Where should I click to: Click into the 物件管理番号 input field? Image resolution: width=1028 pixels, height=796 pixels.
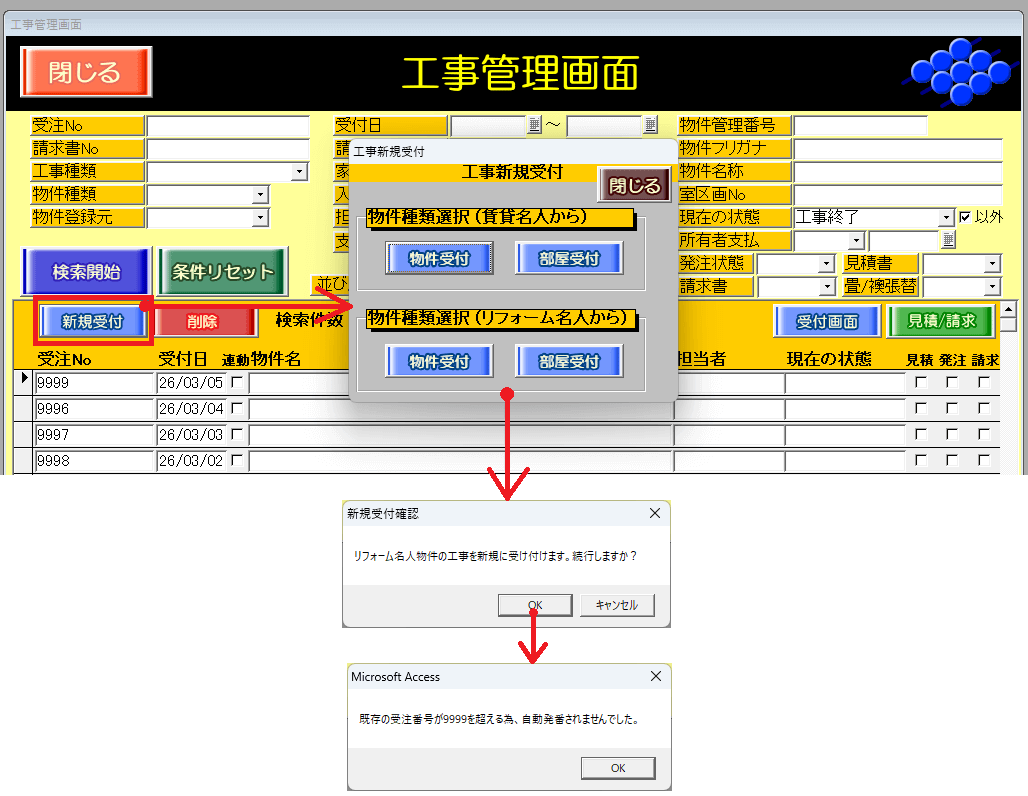click(860, 125)
